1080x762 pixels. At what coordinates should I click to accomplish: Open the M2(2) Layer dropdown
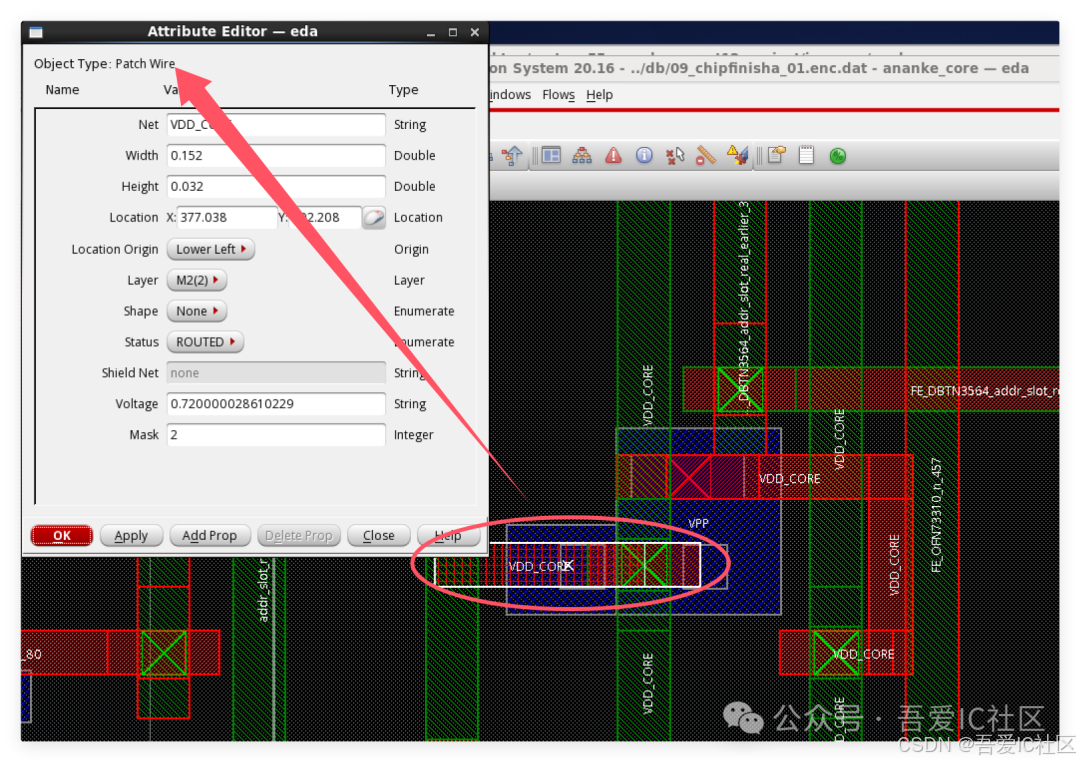tap(196, 280)
